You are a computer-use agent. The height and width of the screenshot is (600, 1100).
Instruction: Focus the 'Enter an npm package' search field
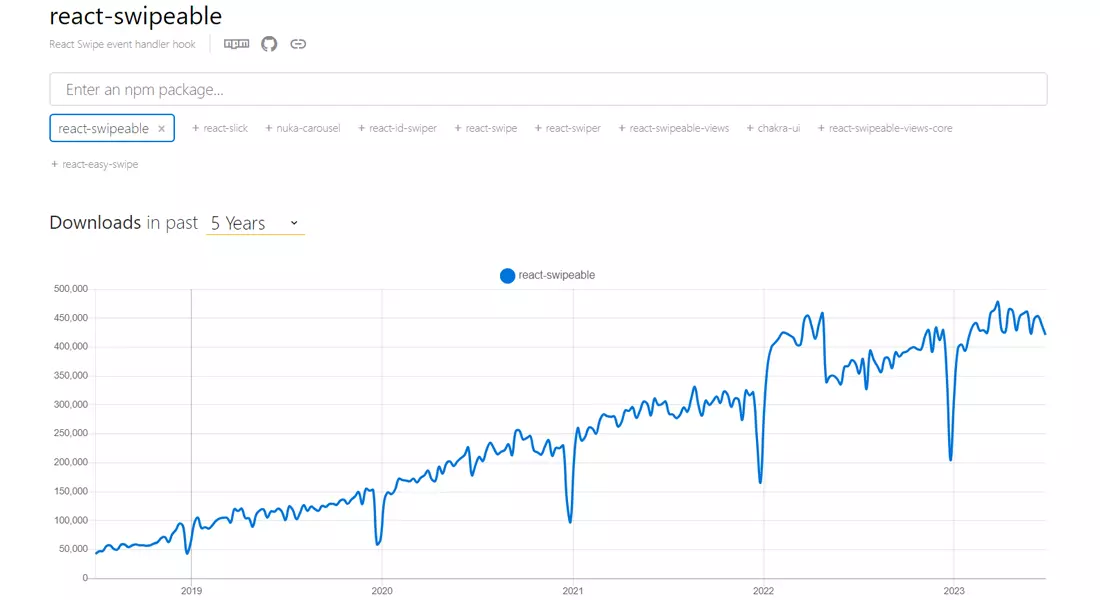click(x=548, y=89)
